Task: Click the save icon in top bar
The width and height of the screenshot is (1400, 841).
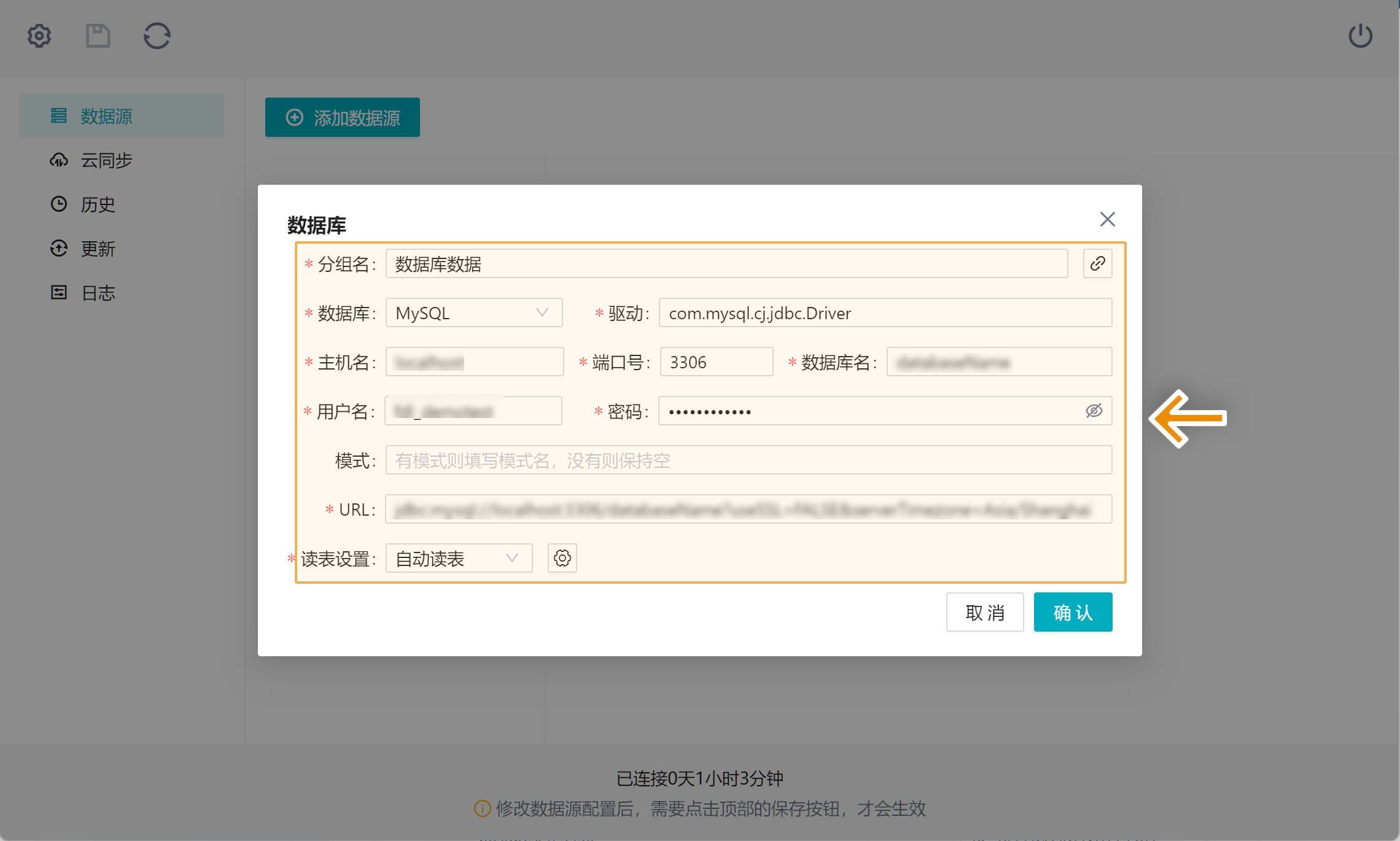Action: point(98,36)
